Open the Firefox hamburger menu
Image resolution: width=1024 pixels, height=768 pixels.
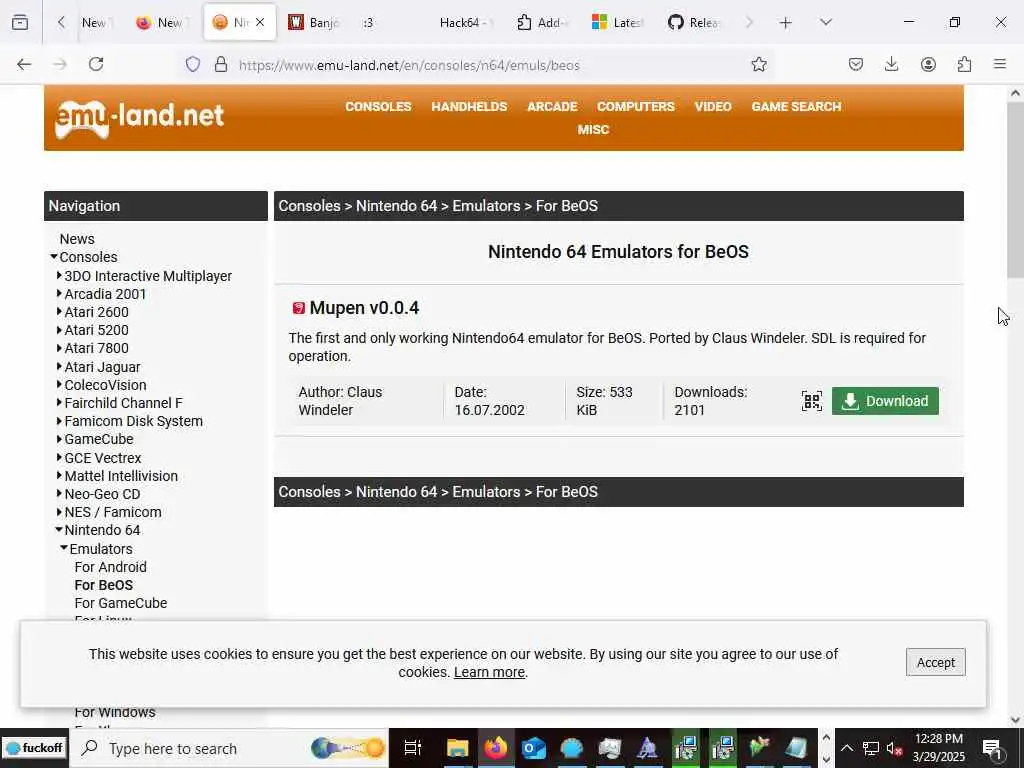(1000, 64)
